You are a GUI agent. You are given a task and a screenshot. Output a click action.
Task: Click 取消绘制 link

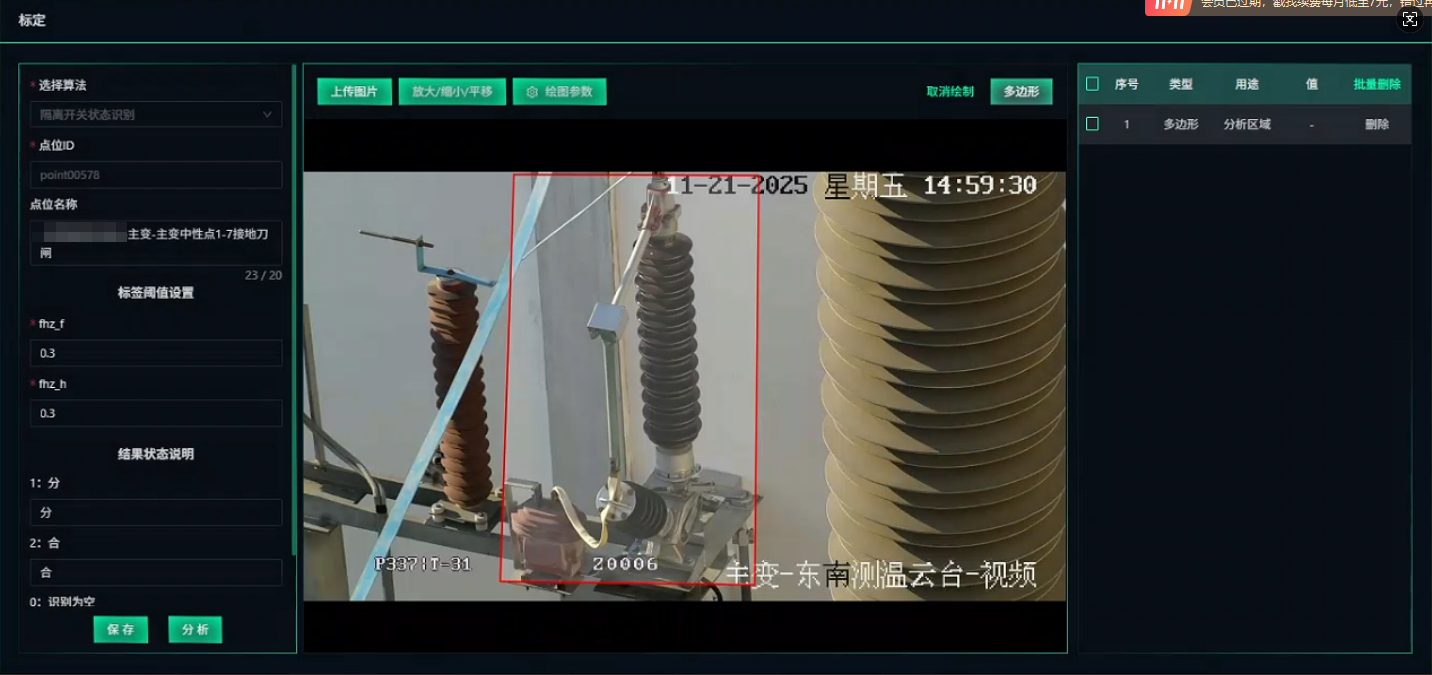pyautogui.click(x=950, y=92)
